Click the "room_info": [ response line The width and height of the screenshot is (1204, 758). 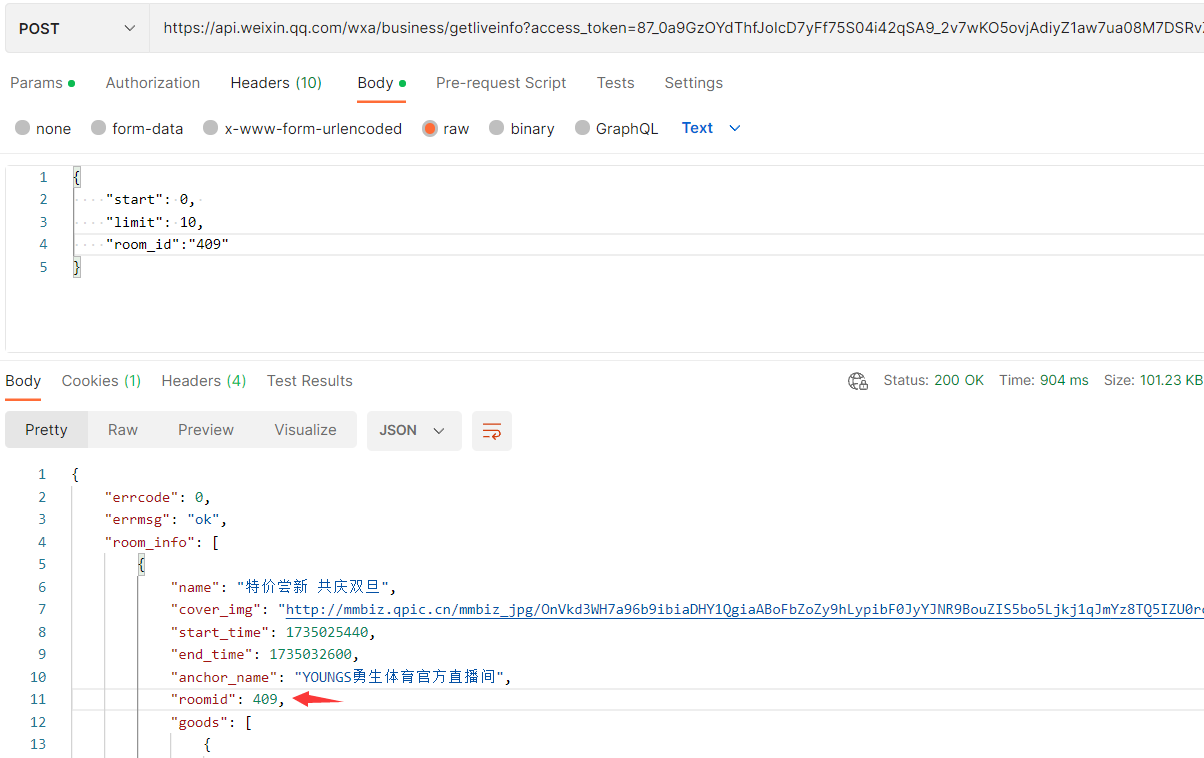161,542
